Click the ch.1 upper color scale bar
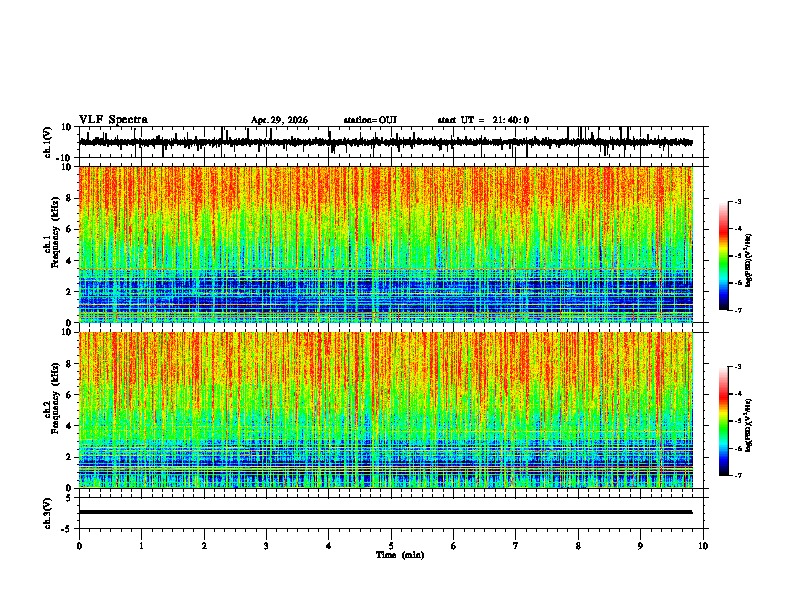The height and width of the screenshot is (612, 792). click(724, 256)
